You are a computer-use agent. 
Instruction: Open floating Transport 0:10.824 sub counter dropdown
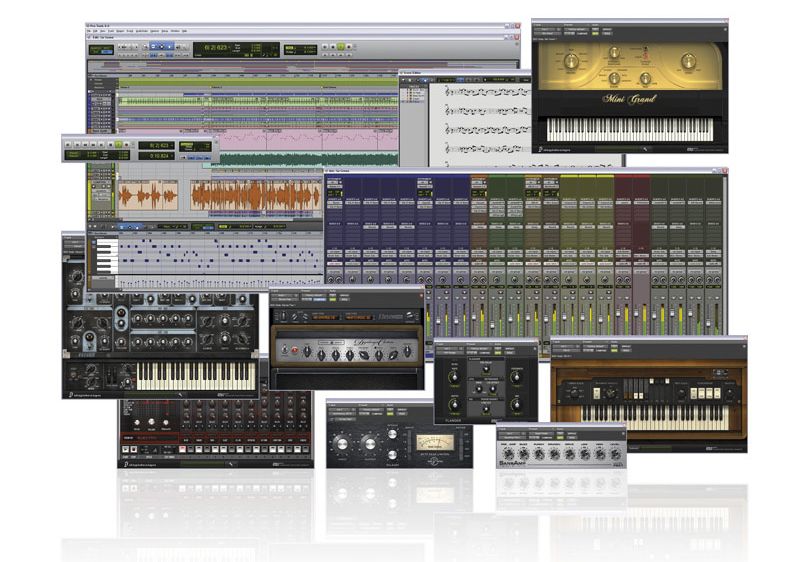tap(171, 156)
